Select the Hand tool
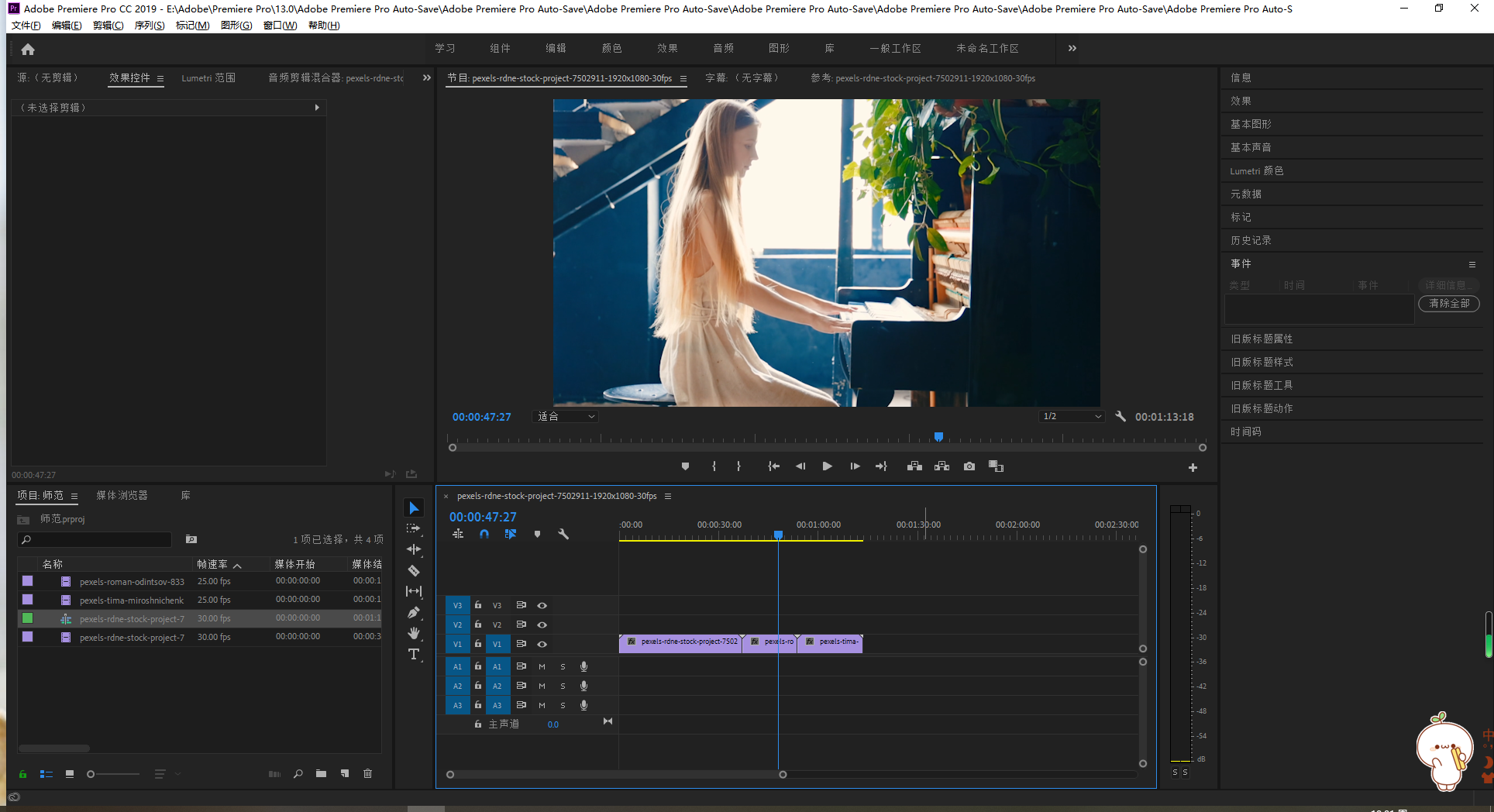 coord(414,634)
